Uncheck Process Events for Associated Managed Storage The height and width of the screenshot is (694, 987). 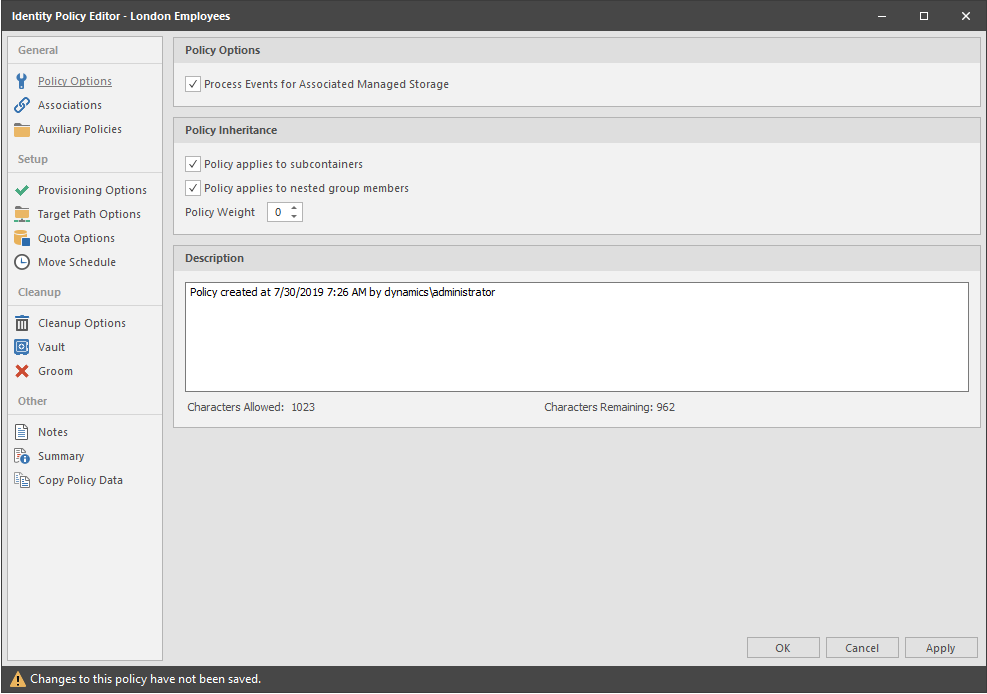pyautogui.click(x=192, y=84)
